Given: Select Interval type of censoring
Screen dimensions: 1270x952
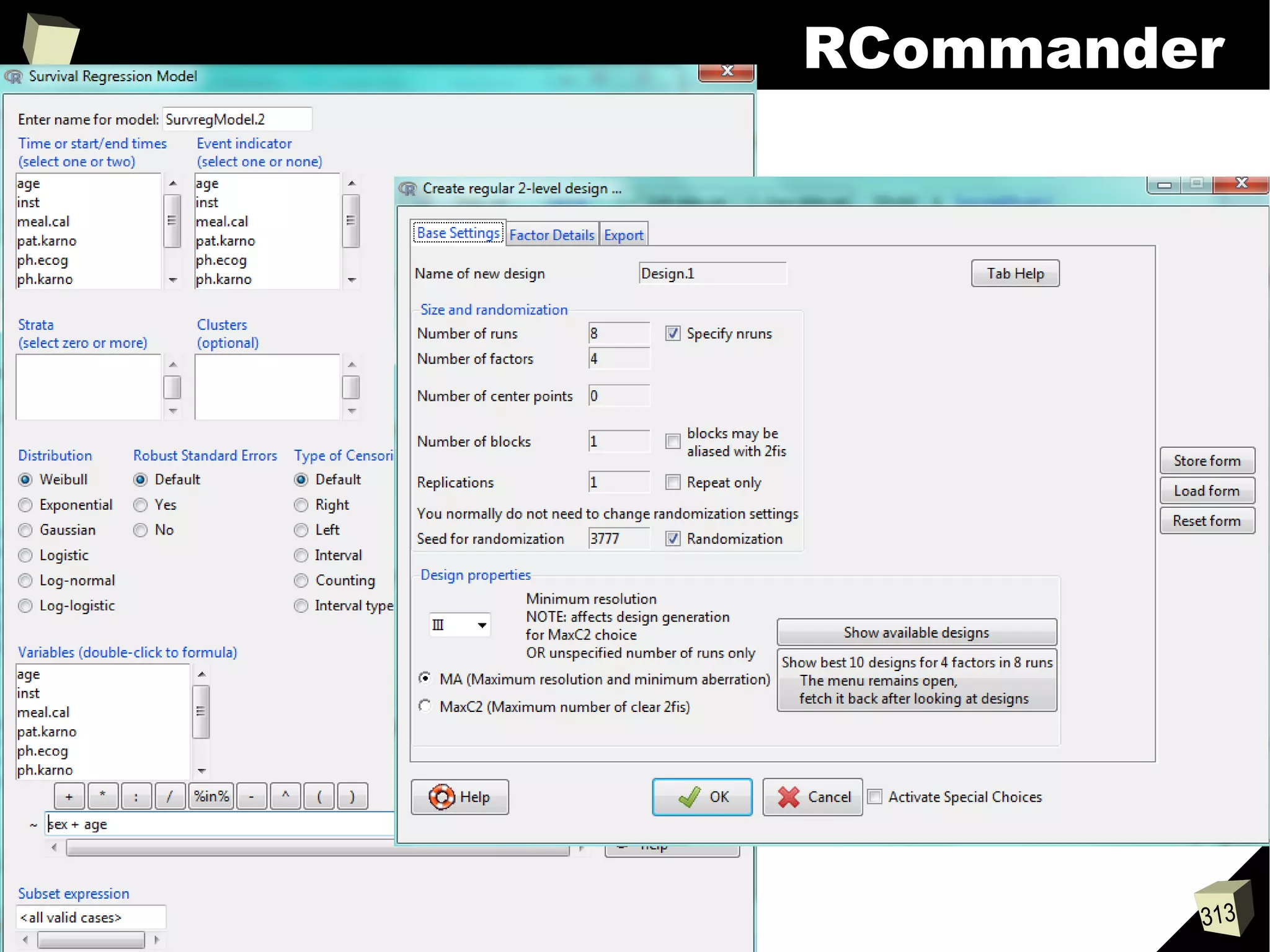Looking at the screenshot, I should (301, 555).
